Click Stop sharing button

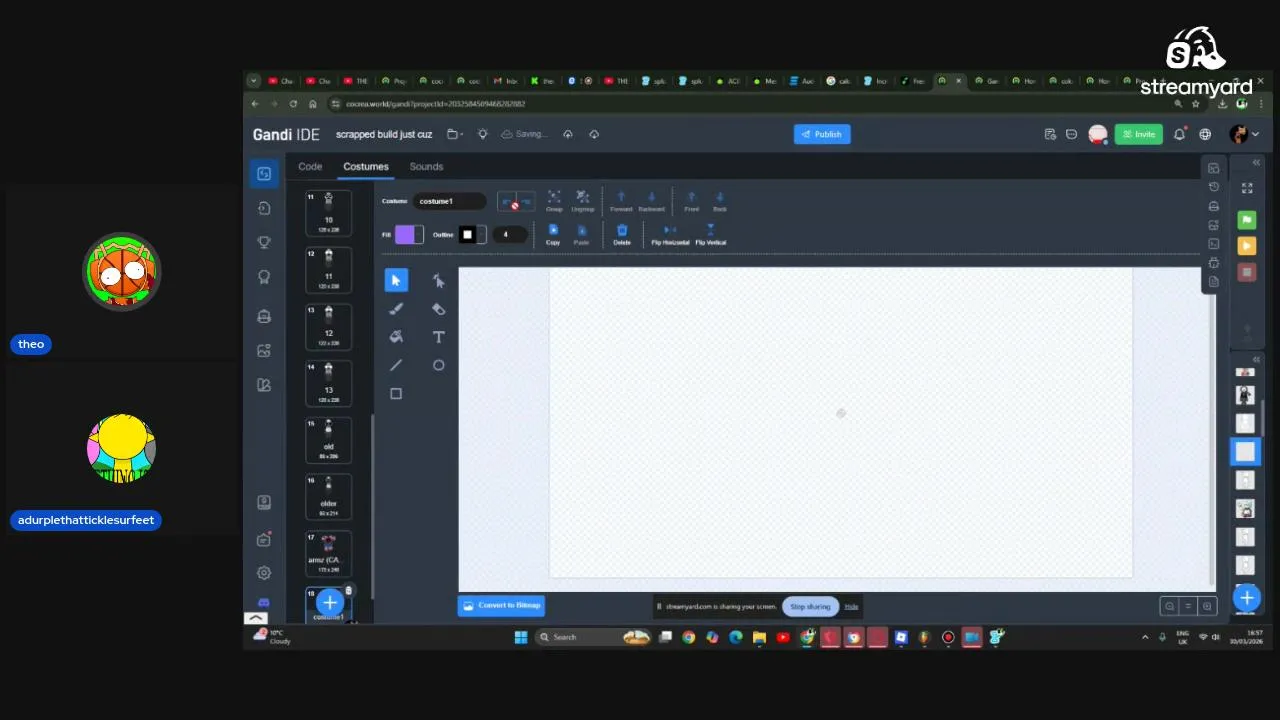click(x=810, y=606)
